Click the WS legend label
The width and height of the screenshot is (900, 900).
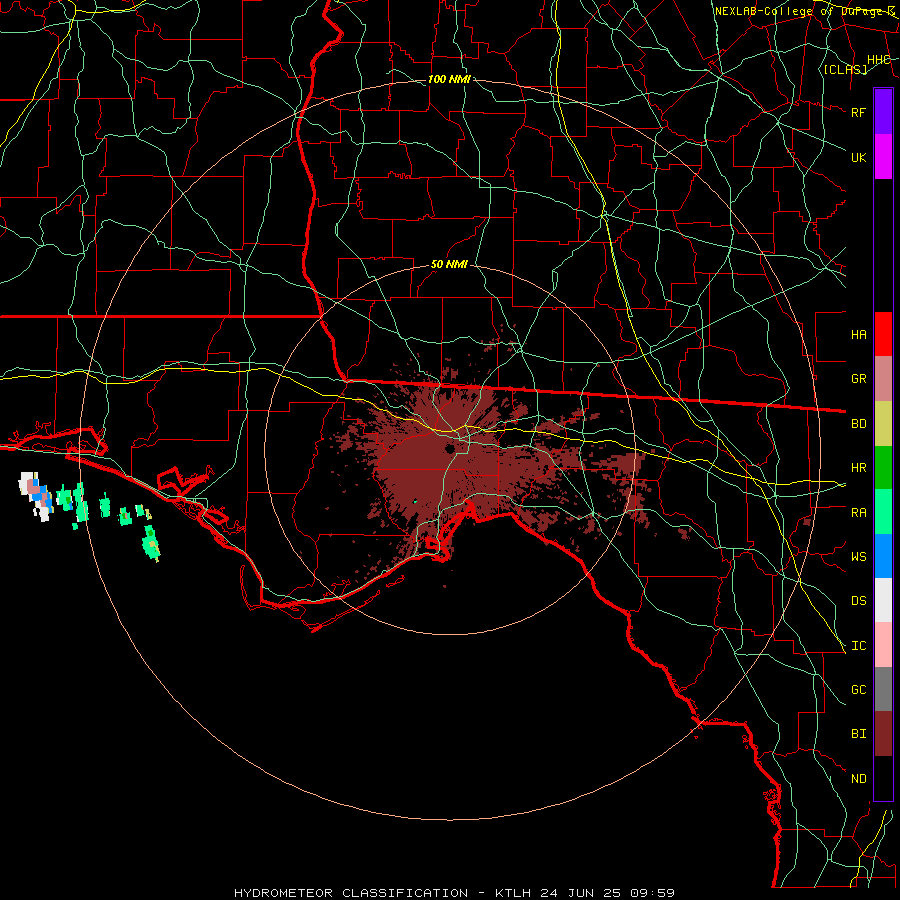(x=858, y=556)
